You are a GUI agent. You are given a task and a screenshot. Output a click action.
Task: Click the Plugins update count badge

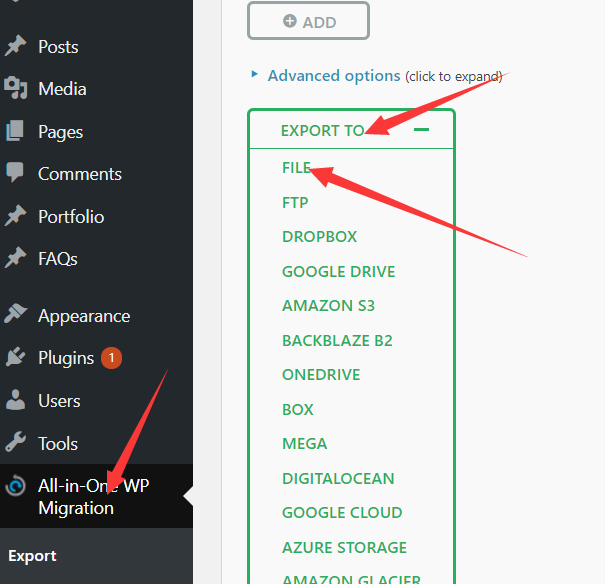point(111,358)
